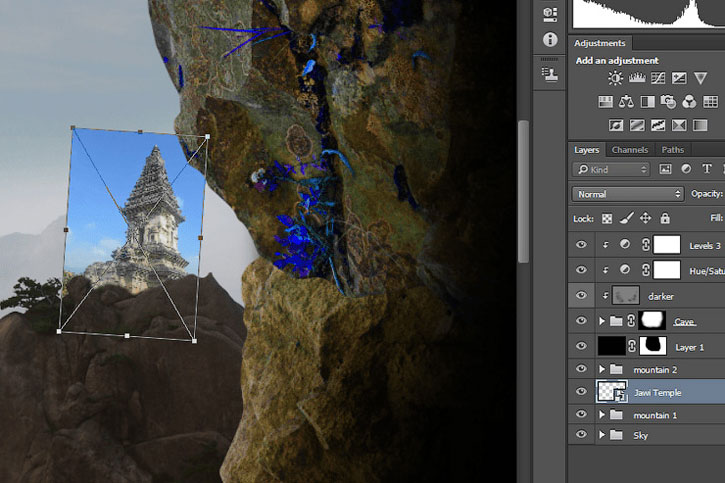Image resolution: width=725 pixels, height=483 pixels.
Task: Filter layers by adjustment layers
Action: (686, 169)
